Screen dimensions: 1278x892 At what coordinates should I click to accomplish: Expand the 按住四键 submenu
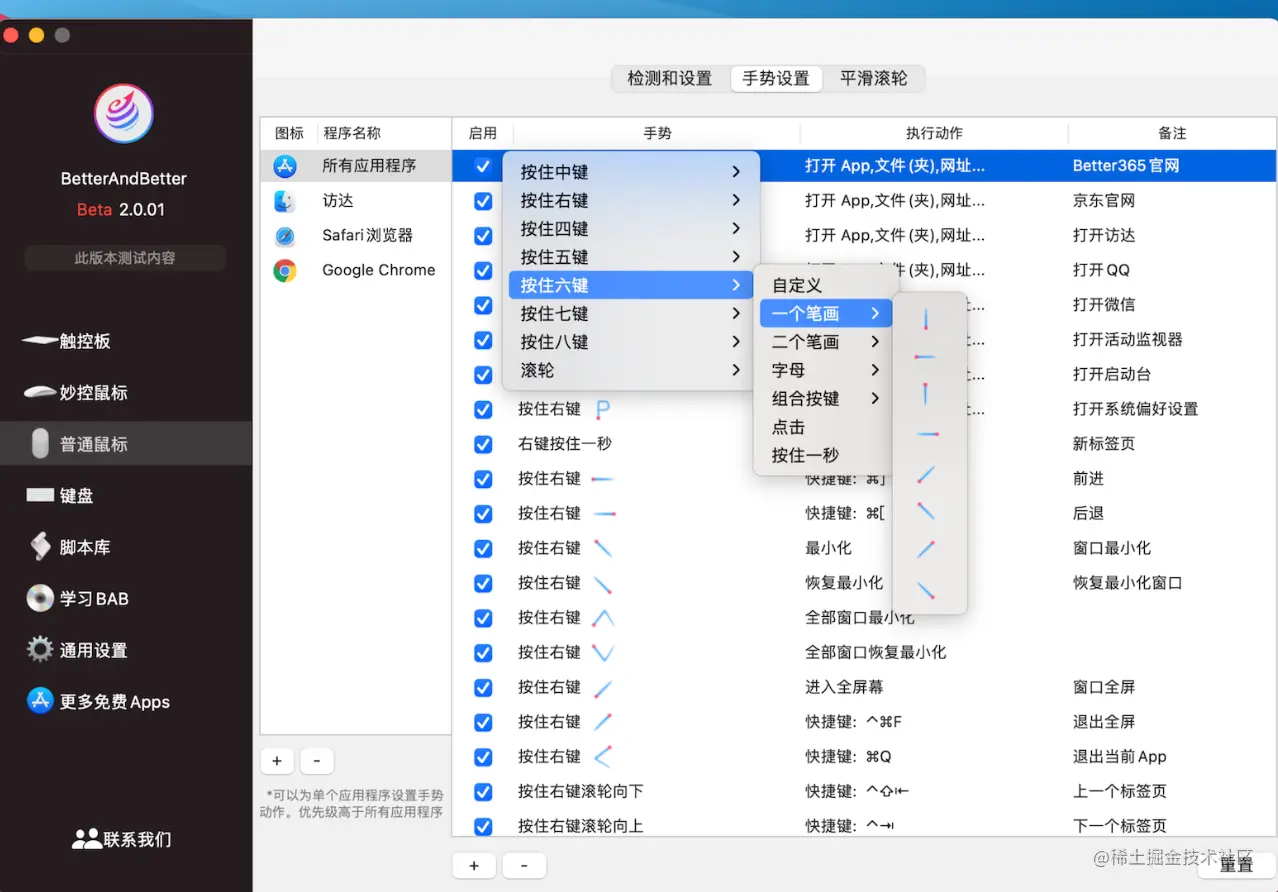631,229
